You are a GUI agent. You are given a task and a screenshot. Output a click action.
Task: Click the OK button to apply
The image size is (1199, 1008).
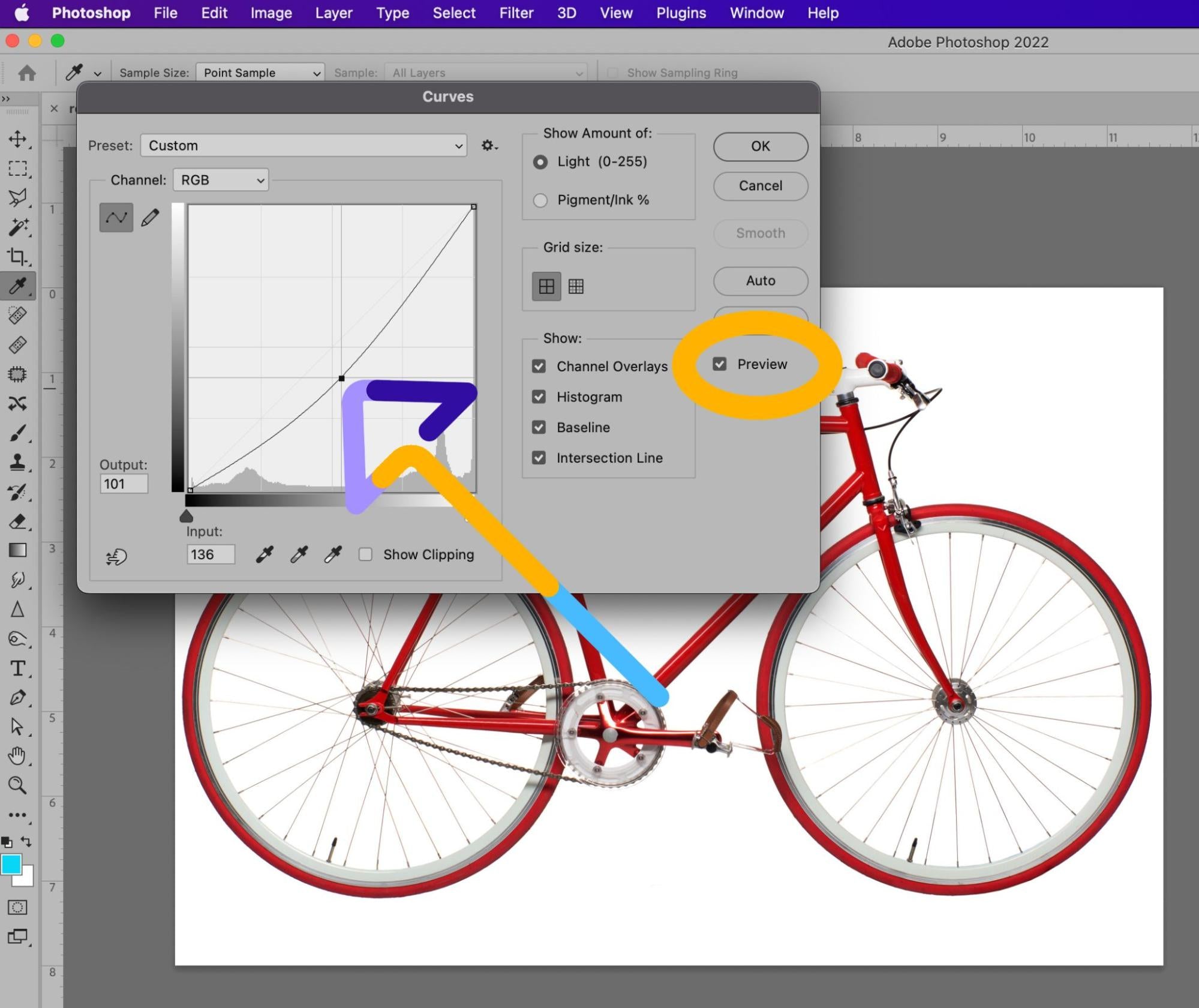760,145
